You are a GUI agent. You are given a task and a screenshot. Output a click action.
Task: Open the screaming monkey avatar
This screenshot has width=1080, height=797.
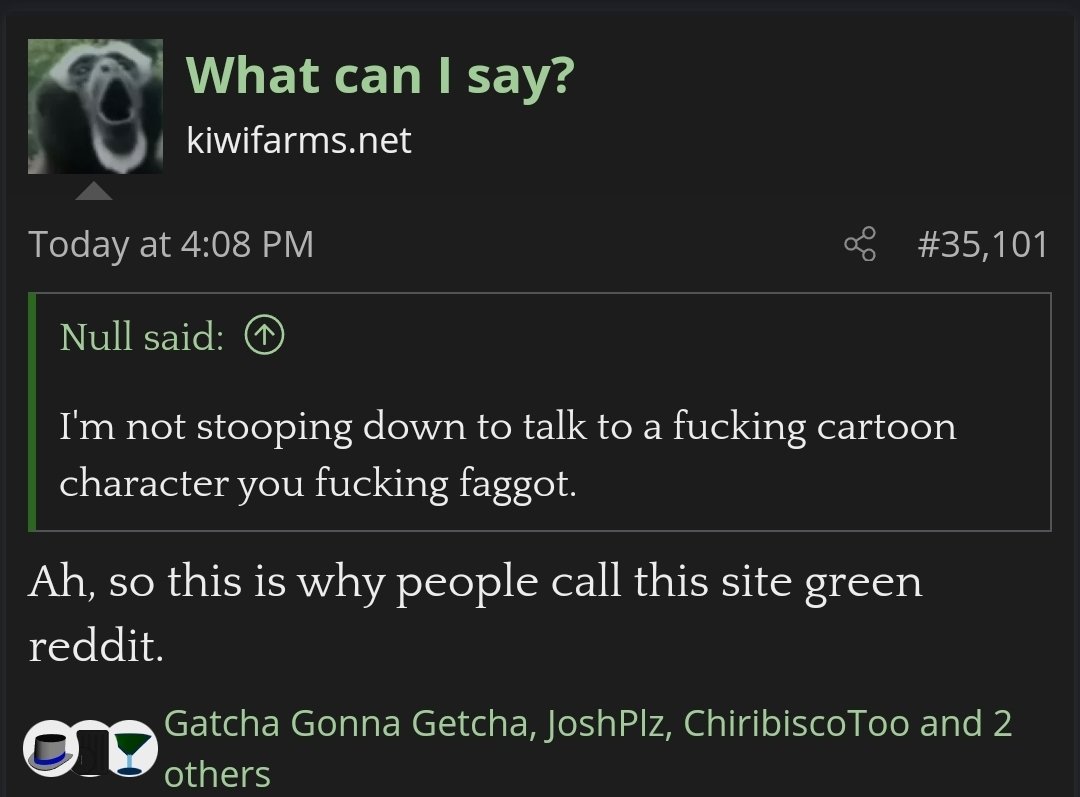[x=95, y=107]
